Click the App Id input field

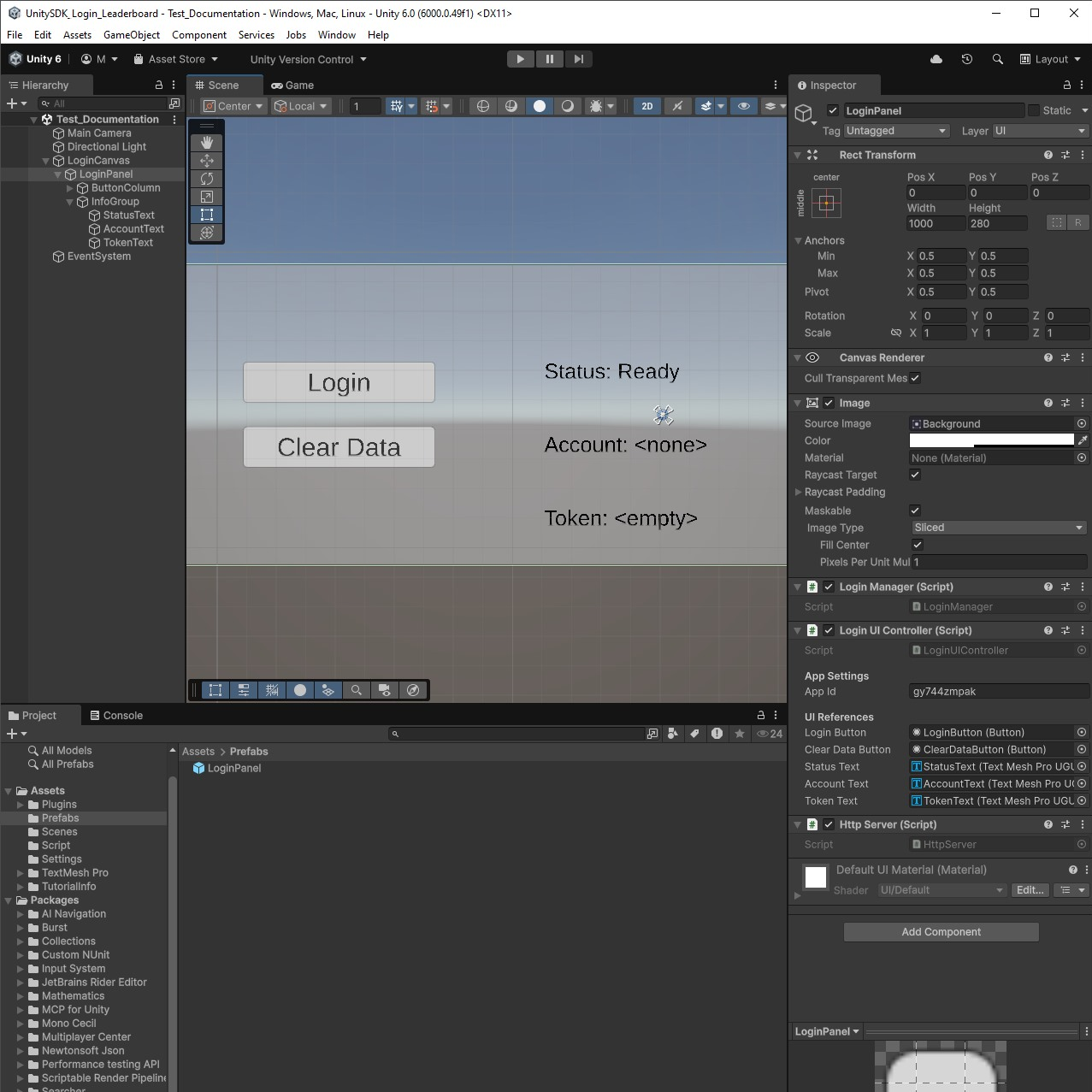point(996,692)
